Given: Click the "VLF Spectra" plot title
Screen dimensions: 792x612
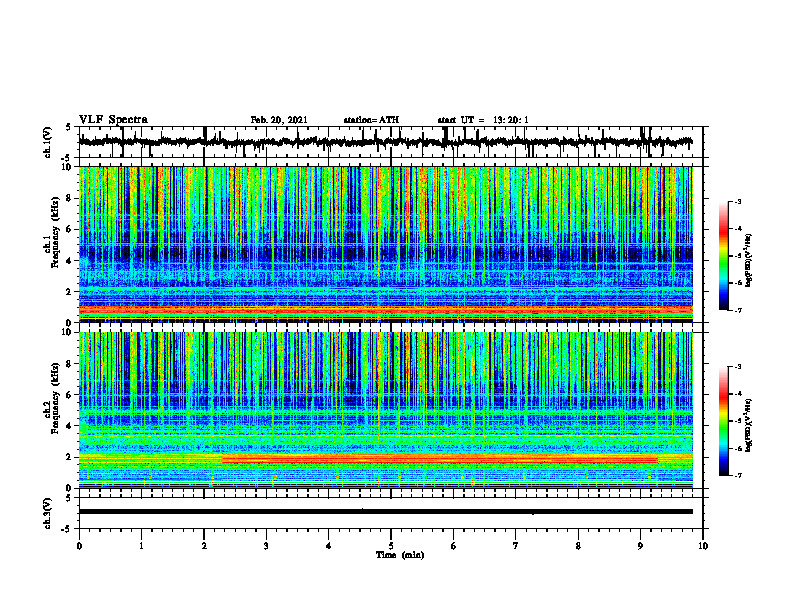Looking at the screenshot, I should click(113, 120).
